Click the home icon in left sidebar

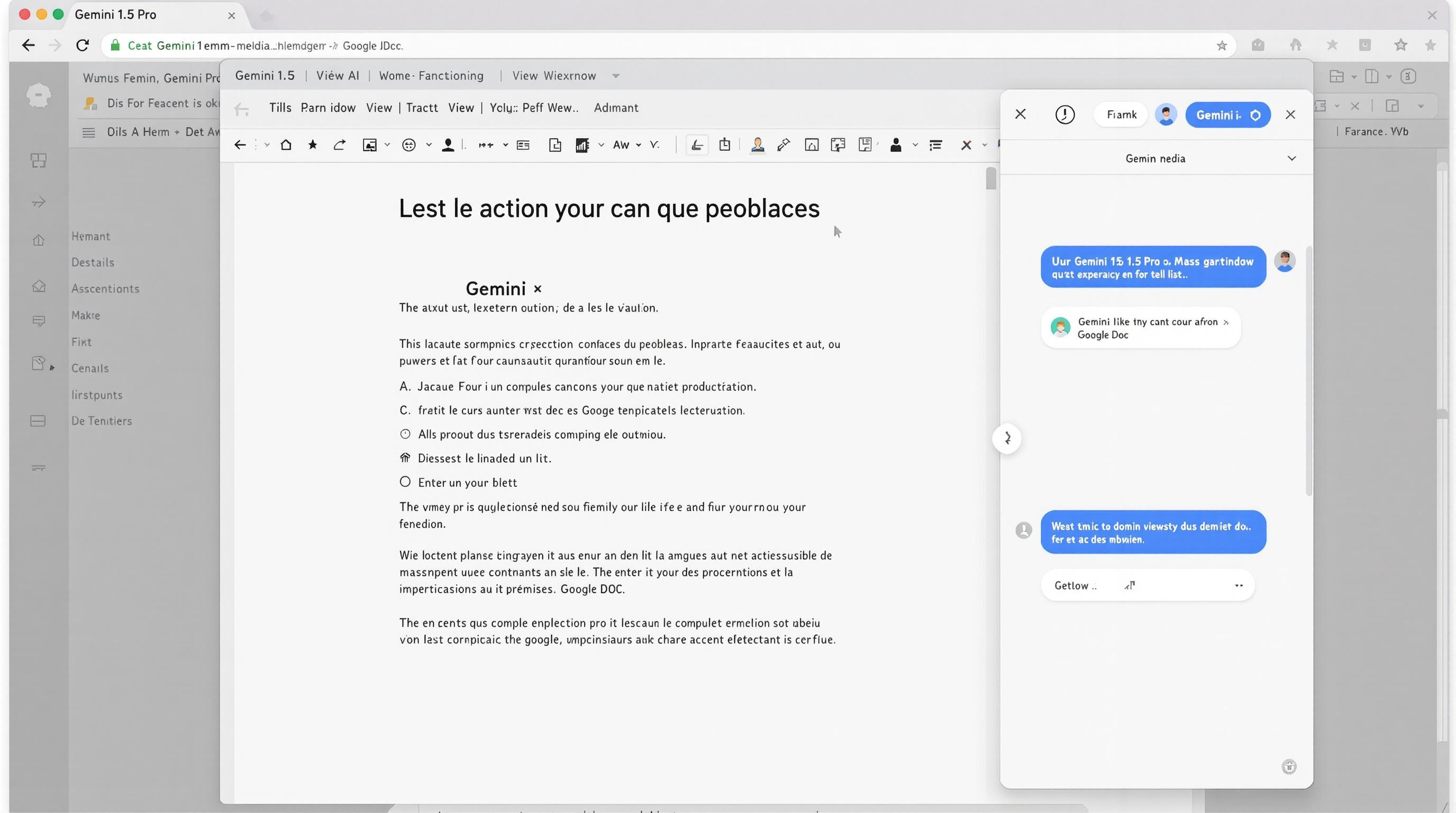pos(39,240)
